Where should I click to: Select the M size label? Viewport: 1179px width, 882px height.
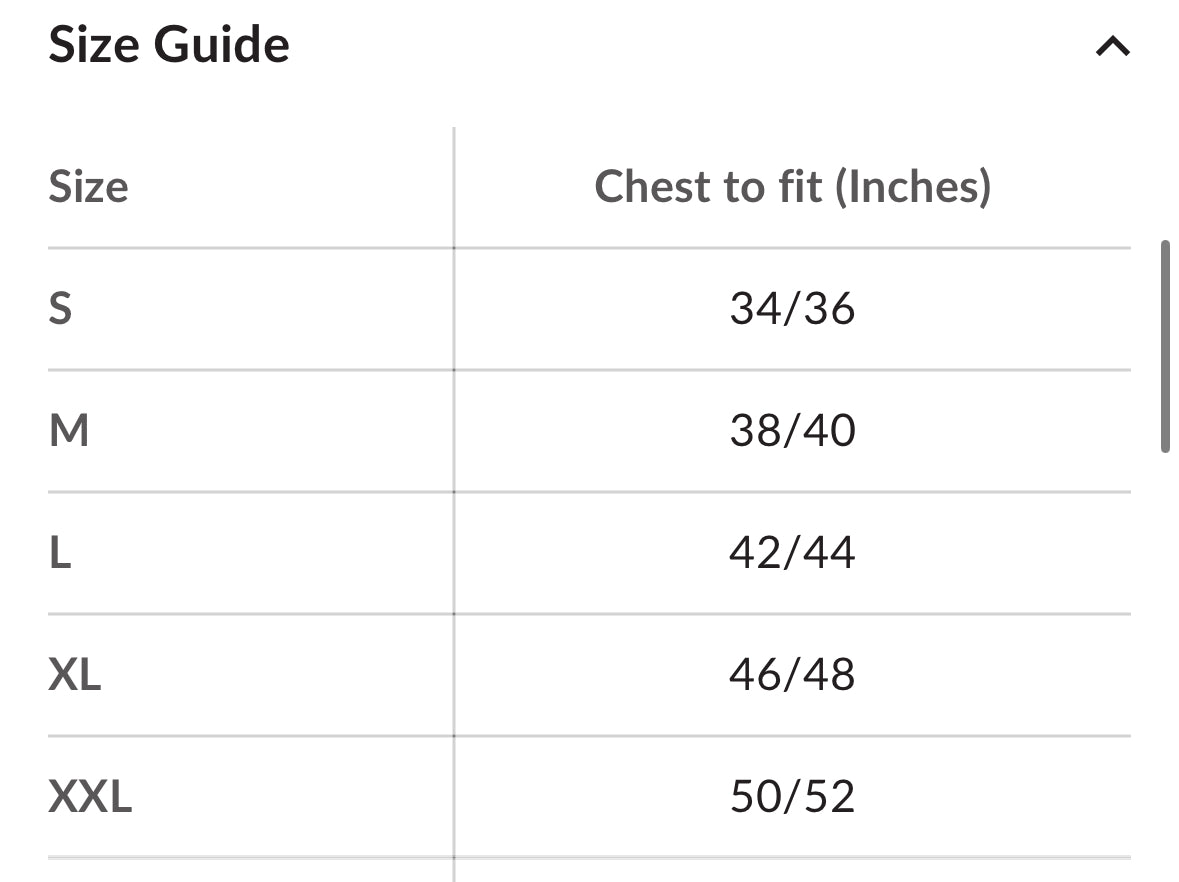click(68, 431)
